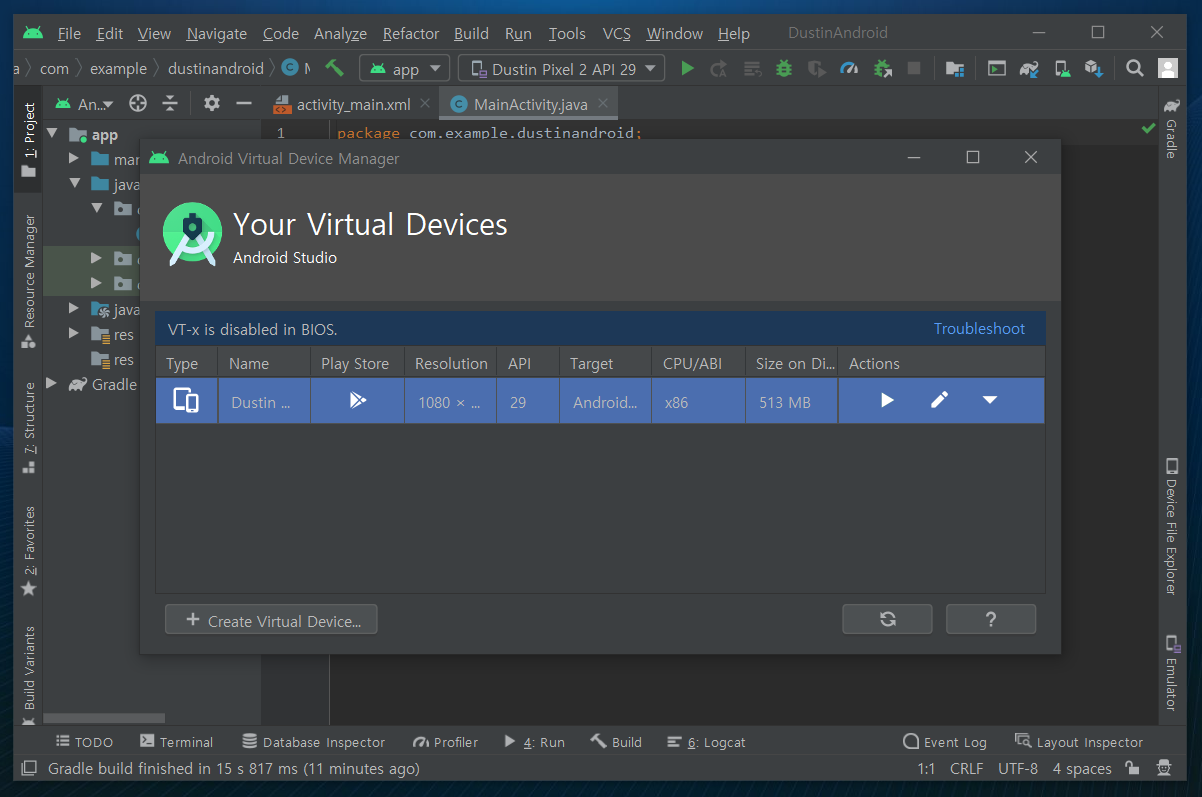Open Layout Inspector from status bar

click(x=1078, y=742)
